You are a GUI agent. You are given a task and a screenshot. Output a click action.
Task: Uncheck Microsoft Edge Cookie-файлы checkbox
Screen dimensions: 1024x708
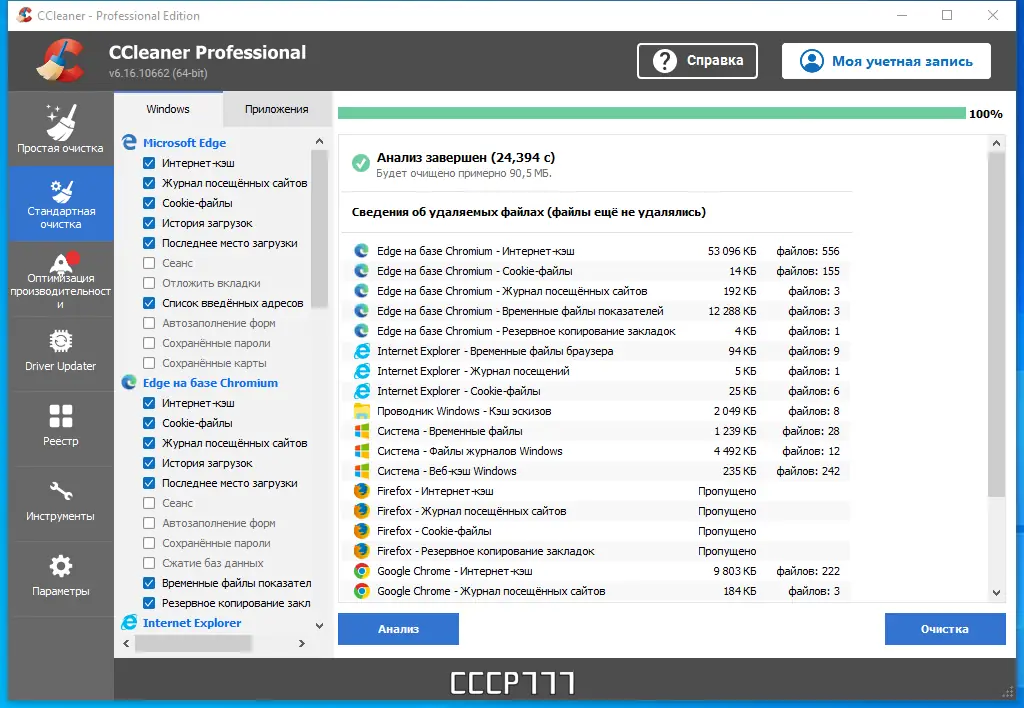coord(149,203)
